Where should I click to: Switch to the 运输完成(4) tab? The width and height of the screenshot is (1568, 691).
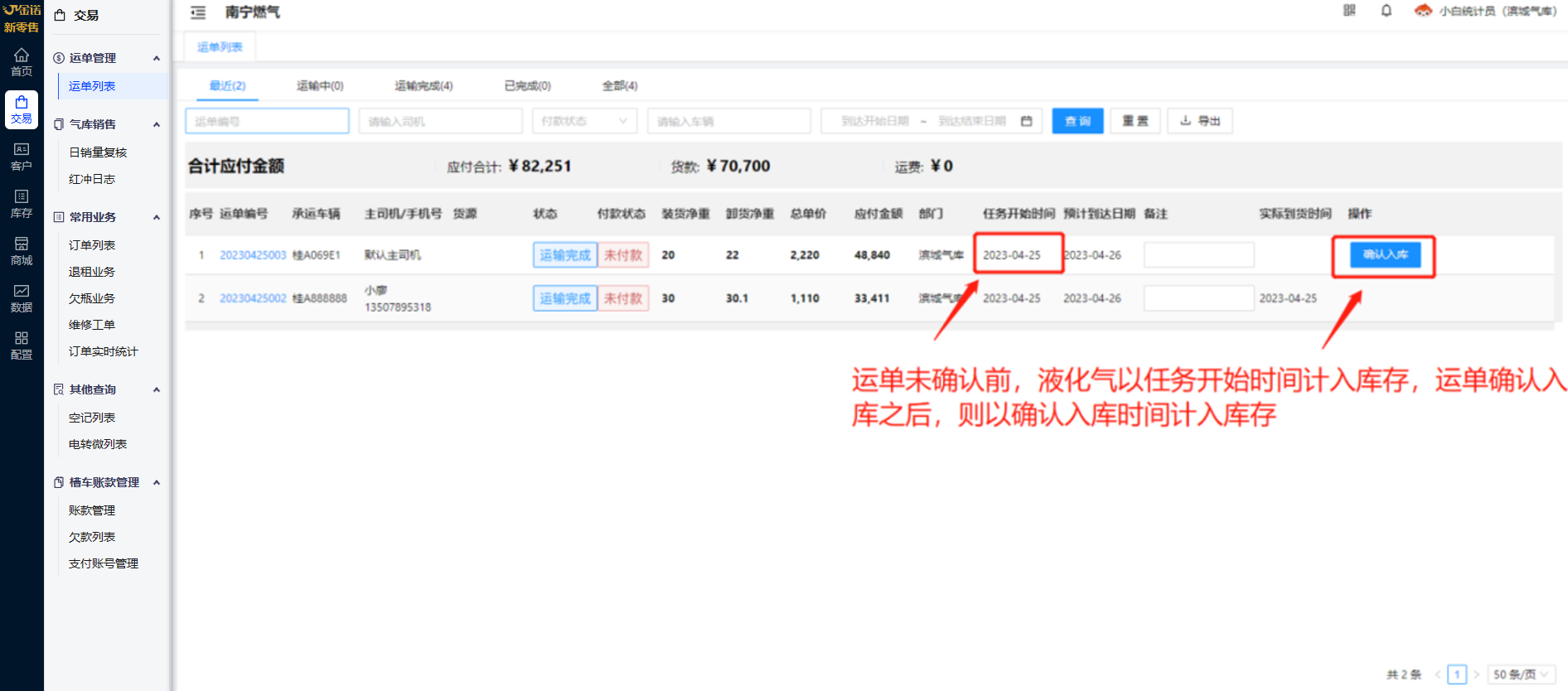(x=423, y=85)
